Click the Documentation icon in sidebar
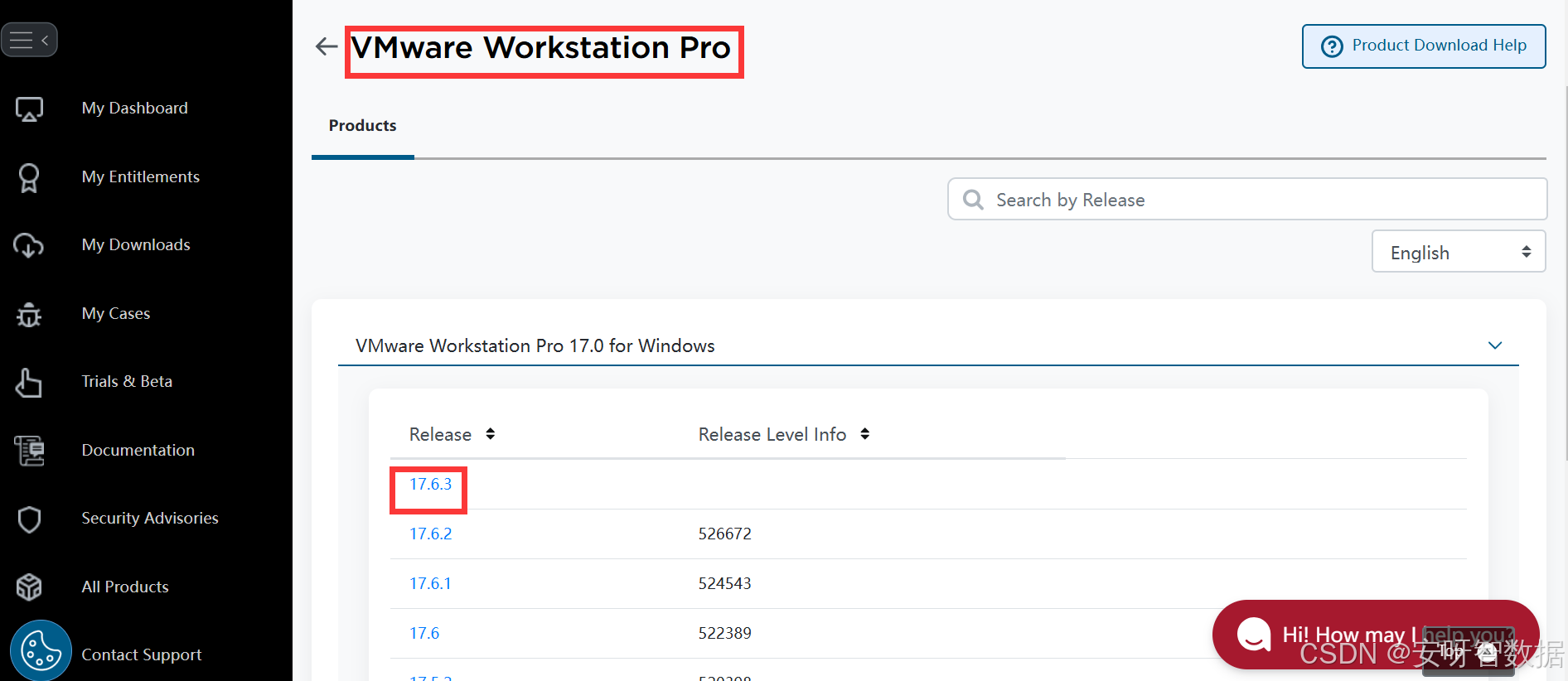The width and height of the screenshot is (1568, 681). [x=29, y=451]
